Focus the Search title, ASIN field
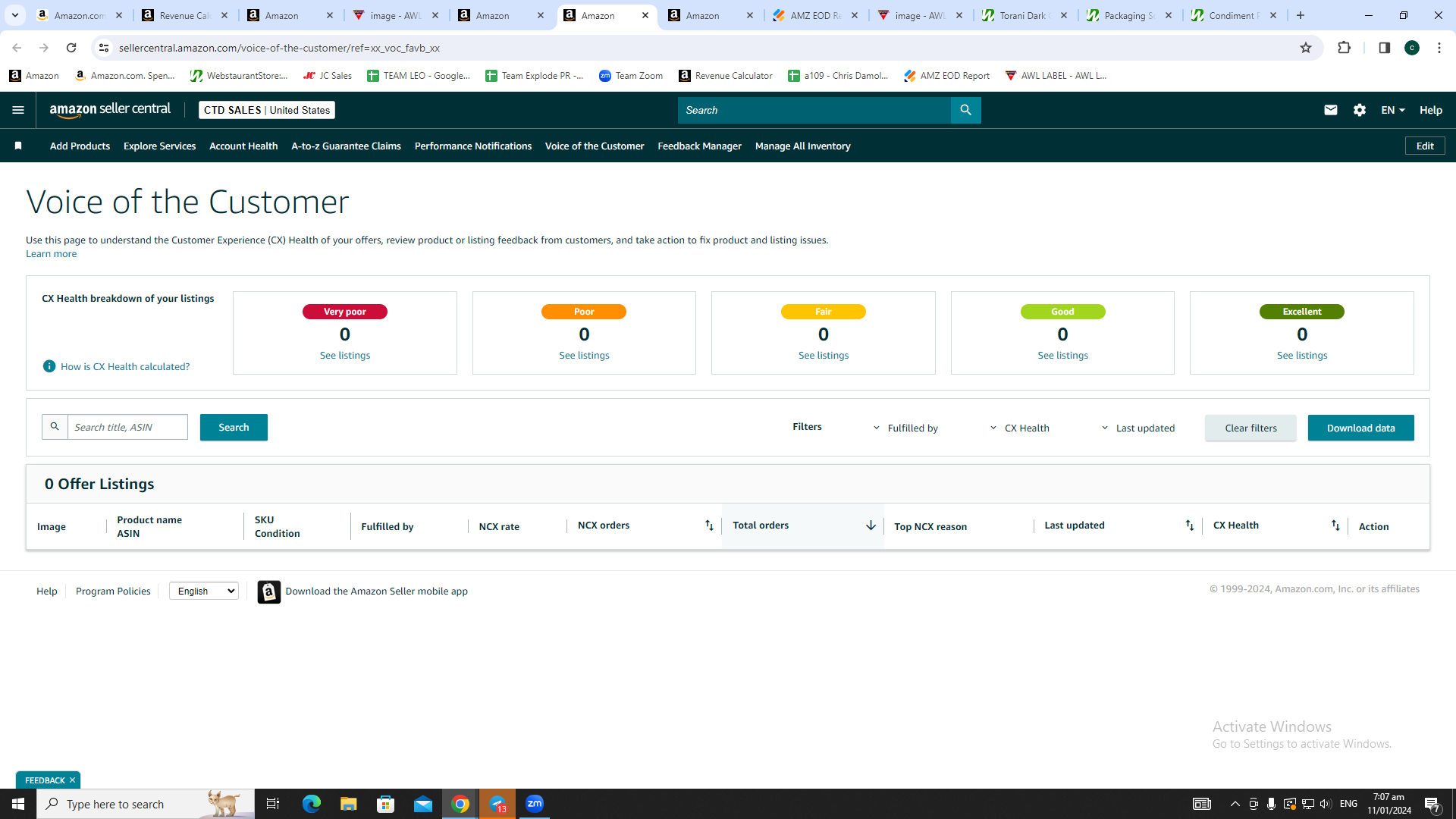 127,427
